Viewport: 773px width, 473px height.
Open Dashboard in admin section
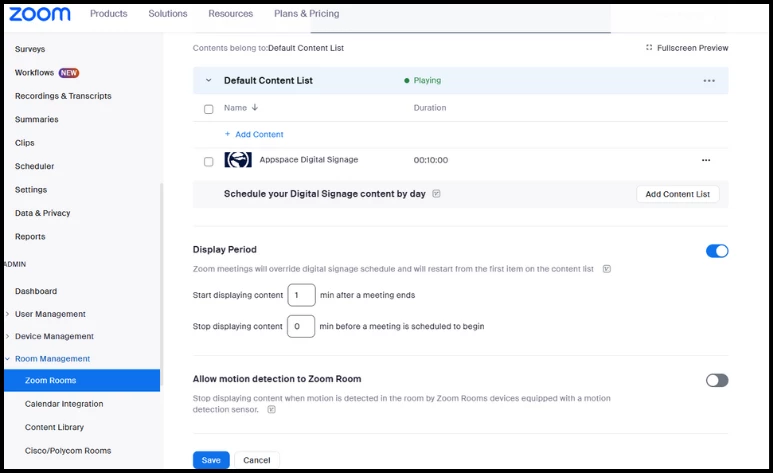click(x=36, y=291)
